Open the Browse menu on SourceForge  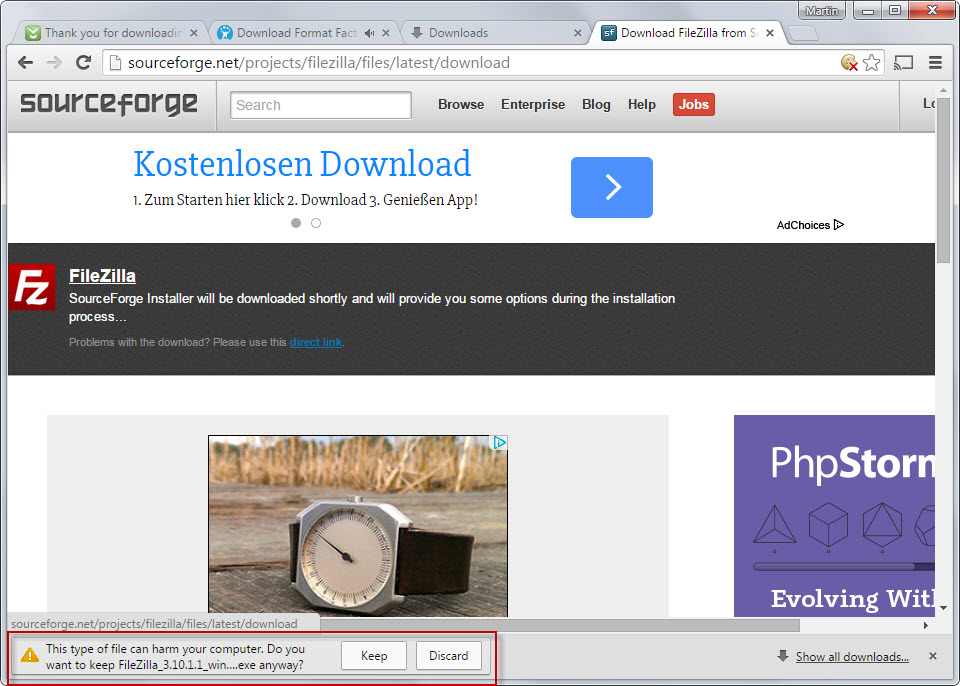click(461, 104)
